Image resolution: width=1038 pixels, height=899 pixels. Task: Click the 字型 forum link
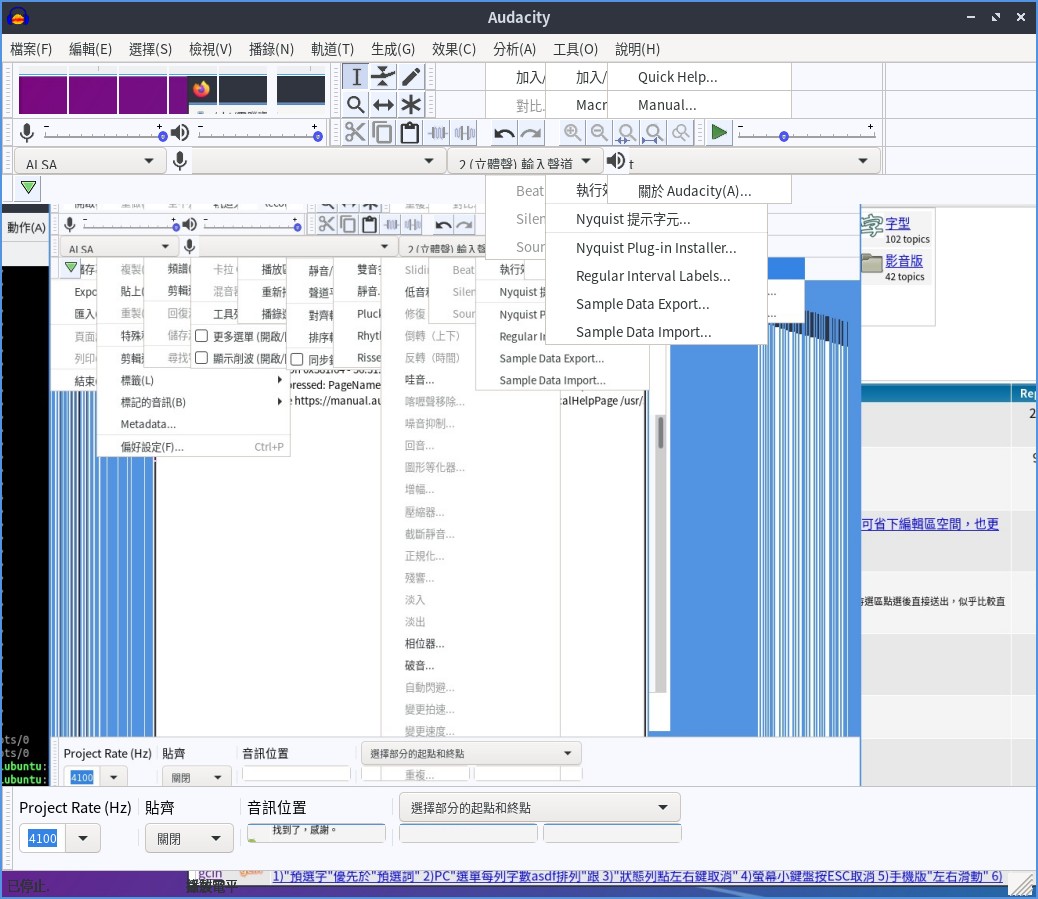[x=897, y=224]
